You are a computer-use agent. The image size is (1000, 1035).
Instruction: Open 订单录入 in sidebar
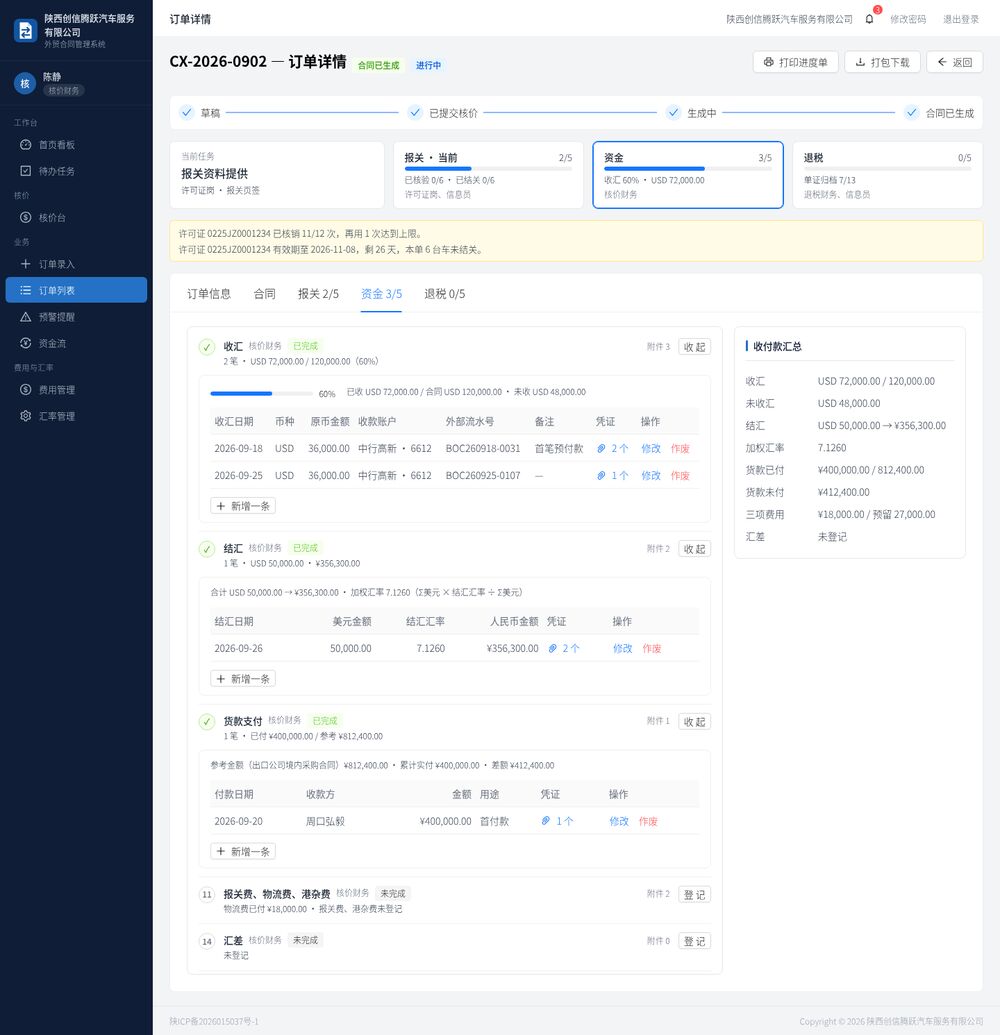(x=76, y=264)
